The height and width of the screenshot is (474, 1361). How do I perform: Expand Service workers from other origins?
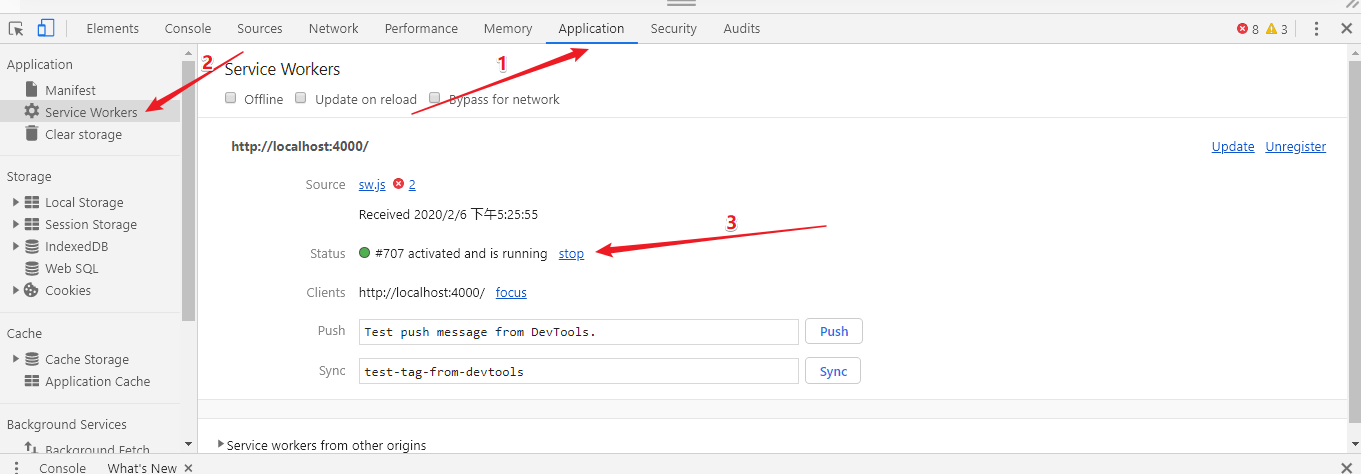pos(221,444)
